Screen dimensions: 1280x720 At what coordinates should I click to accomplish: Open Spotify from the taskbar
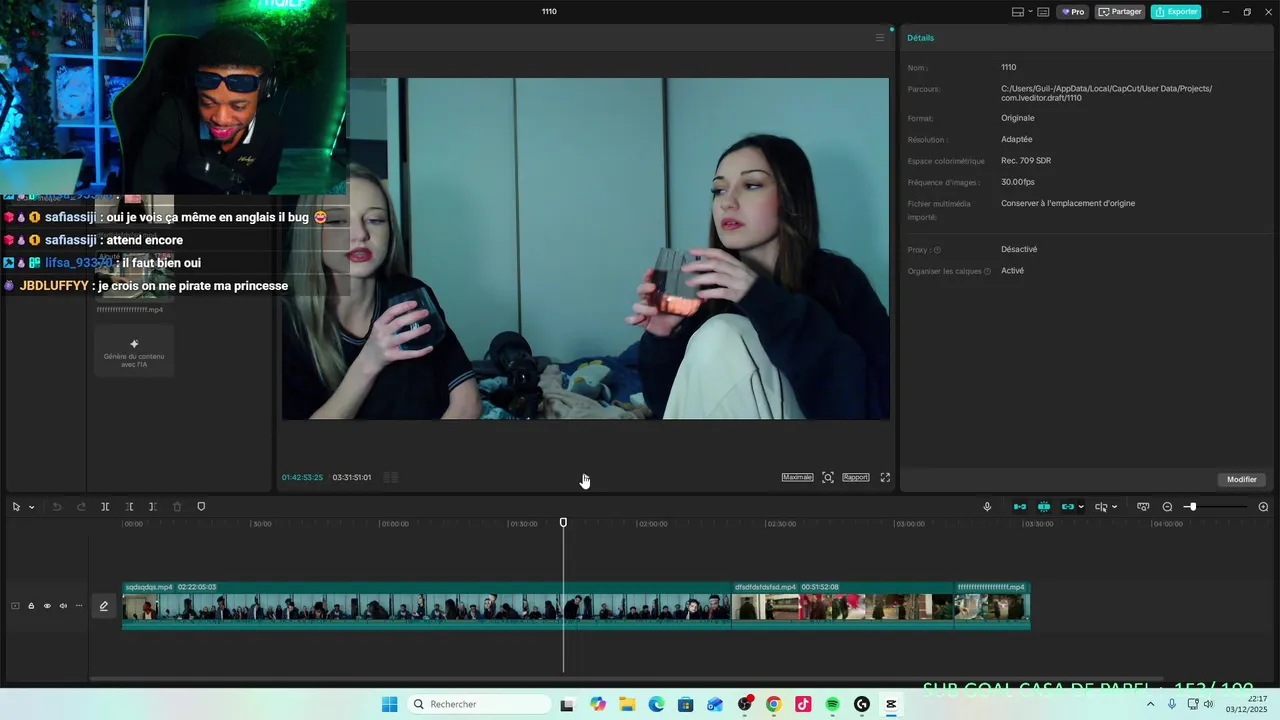832,704
